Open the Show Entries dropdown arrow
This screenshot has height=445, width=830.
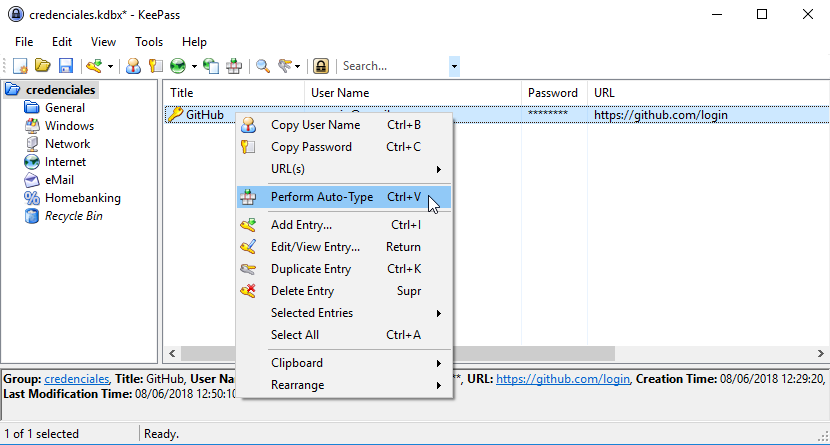297,66
